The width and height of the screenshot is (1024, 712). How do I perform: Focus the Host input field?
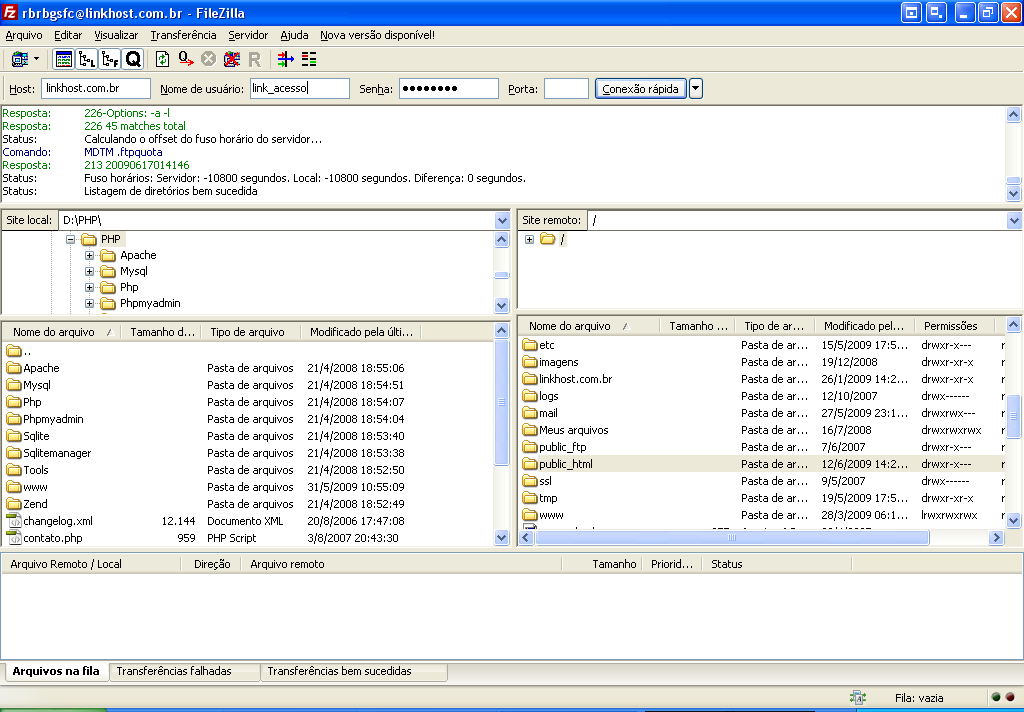coord(96,88)
